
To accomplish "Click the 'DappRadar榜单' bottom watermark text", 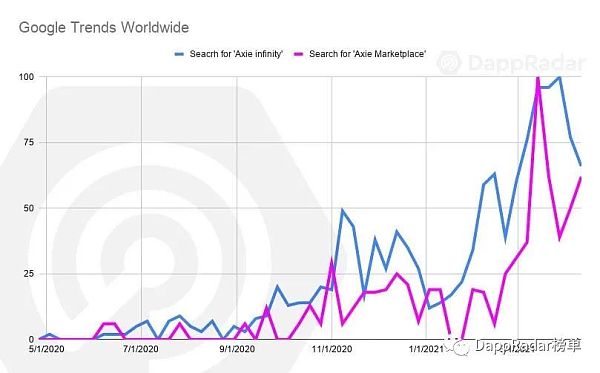I will click(528, 345).
